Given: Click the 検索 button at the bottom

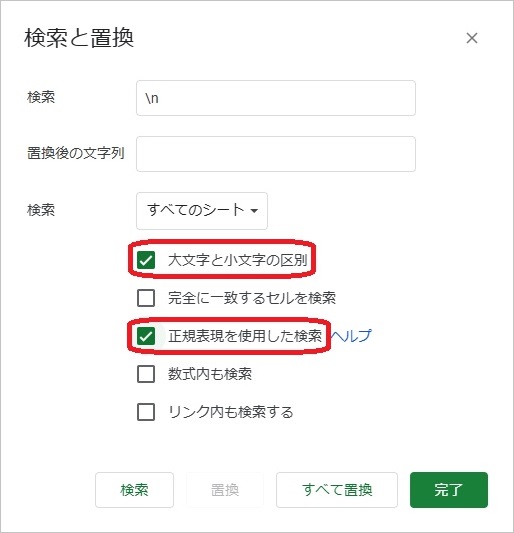Looking at the screenshot, I should (134, 490).
